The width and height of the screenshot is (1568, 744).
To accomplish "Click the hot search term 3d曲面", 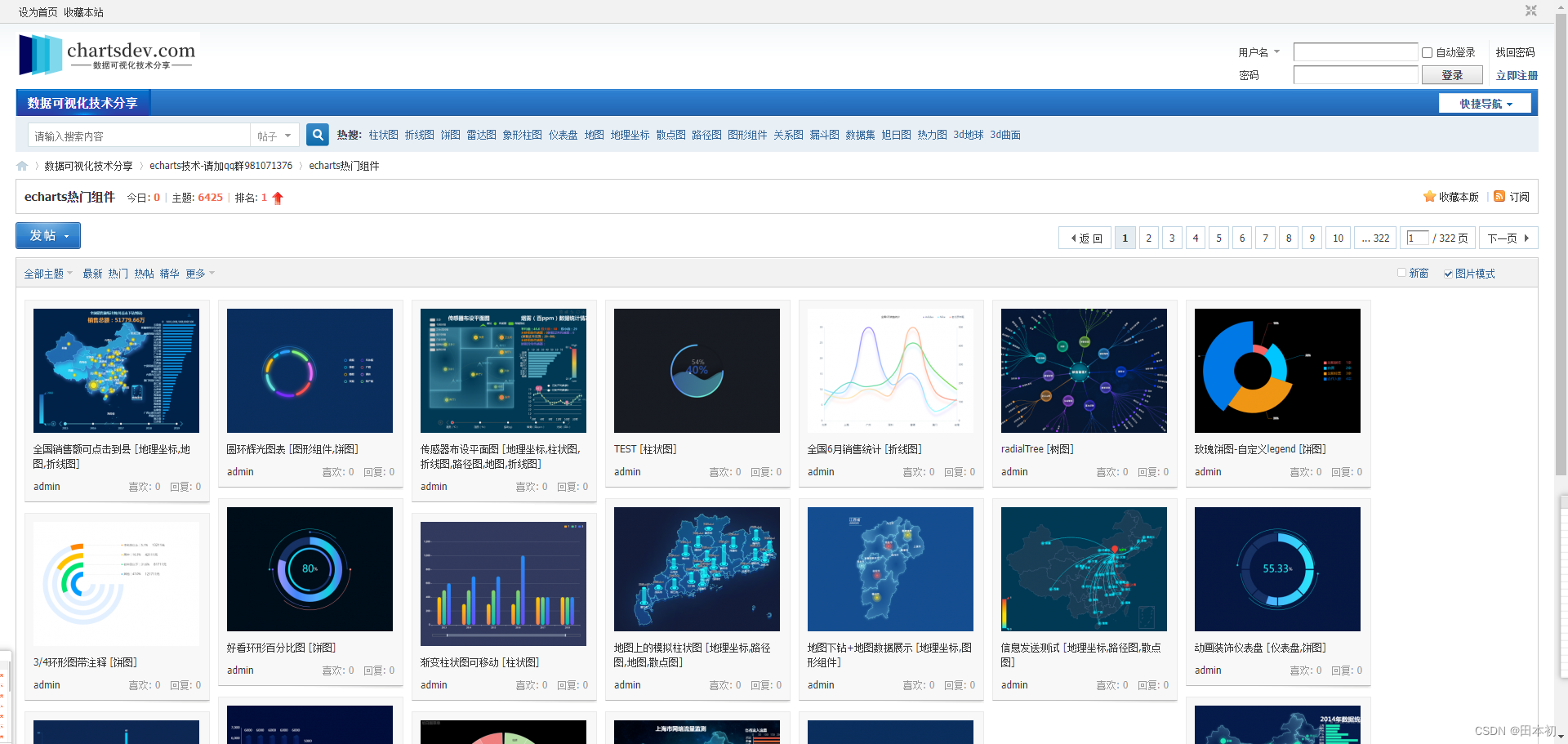I will [1005, 135].
